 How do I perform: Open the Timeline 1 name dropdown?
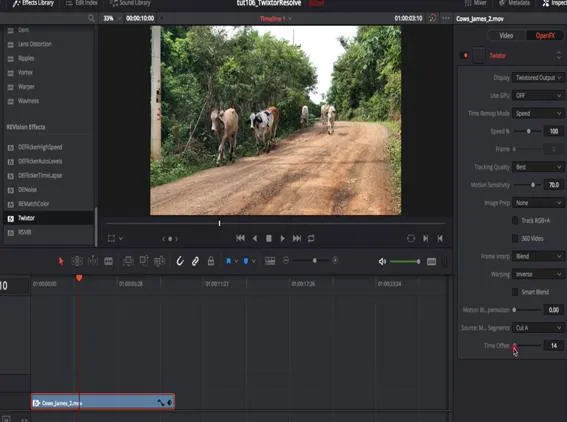tap(276, 19)
